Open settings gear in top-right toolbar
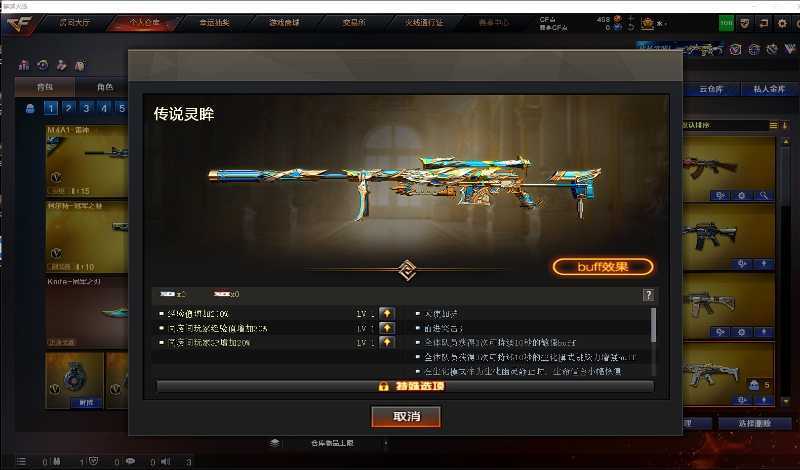The image size is (800, 470). [782, 23]
